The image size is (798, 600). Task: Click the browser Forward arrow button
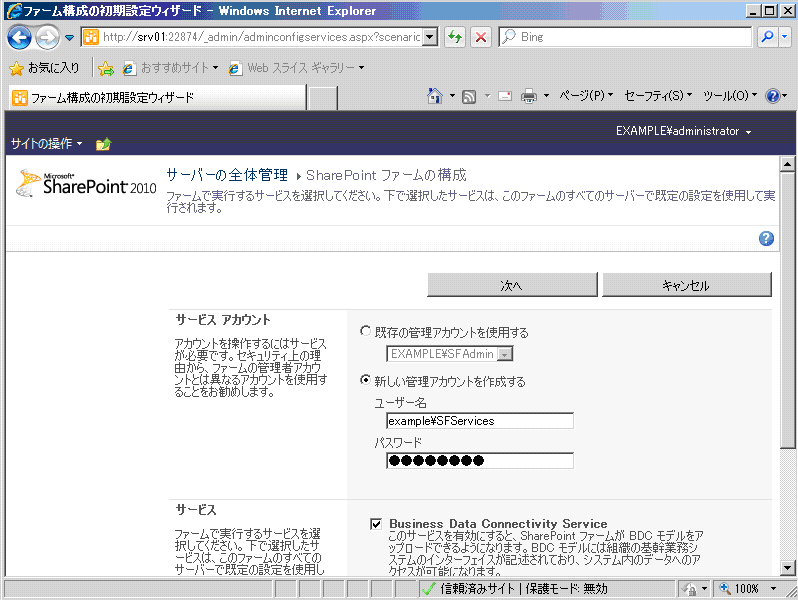pyautogui.click(x=47, y=38)
